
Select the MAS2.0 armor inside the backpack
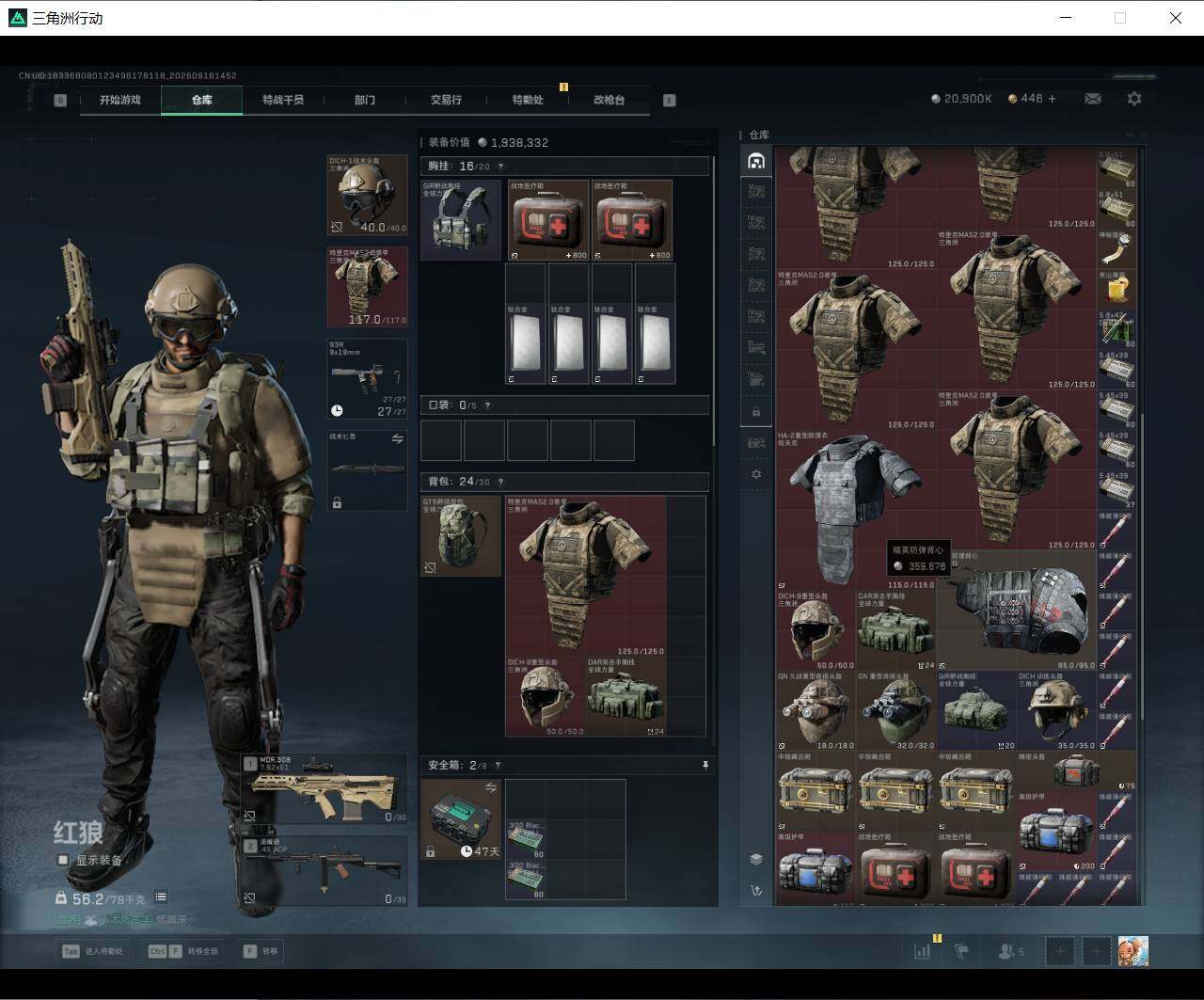tap(586, 577)
